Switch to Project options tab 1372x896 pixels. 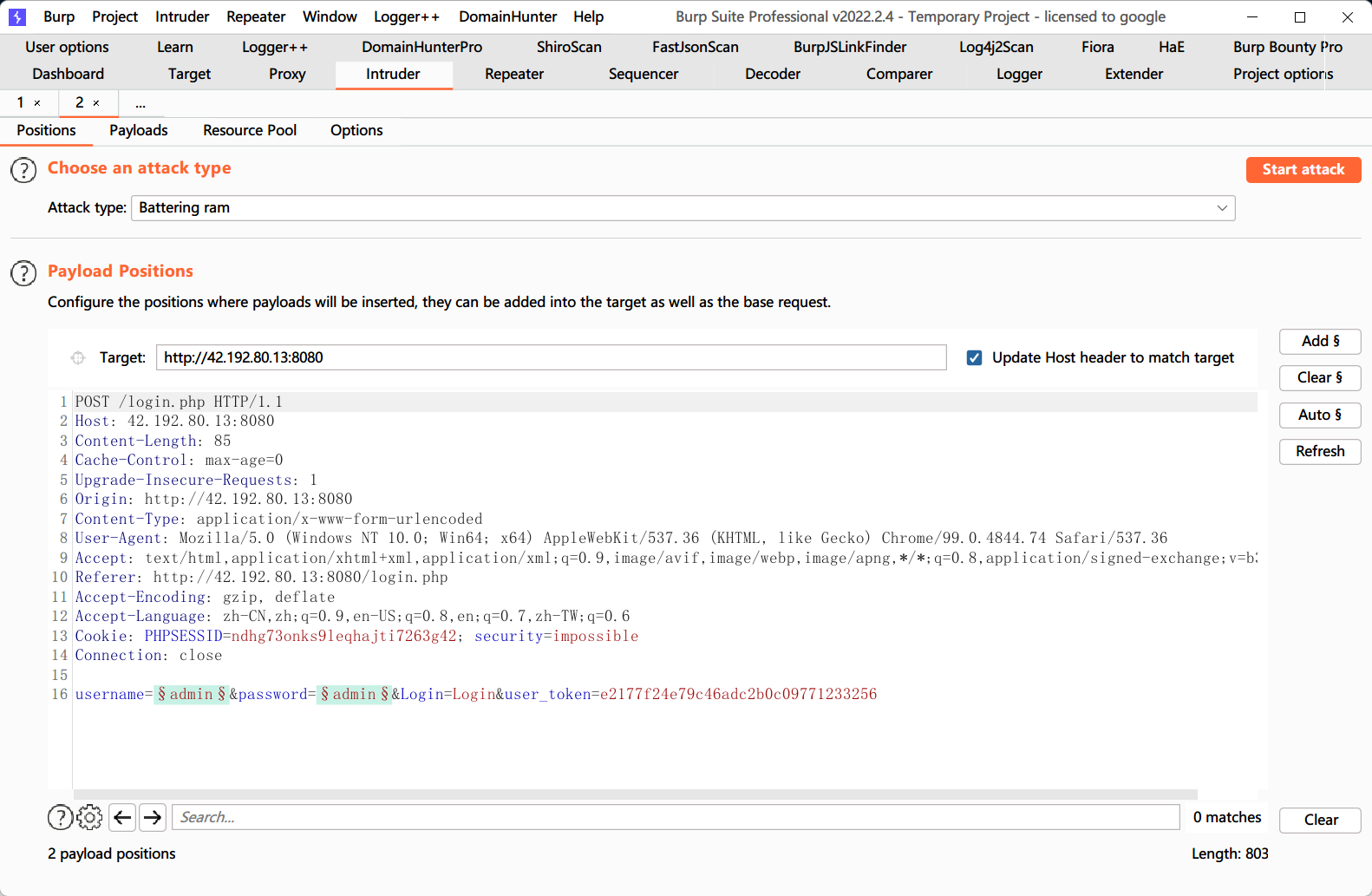(x=1284, y=74)
